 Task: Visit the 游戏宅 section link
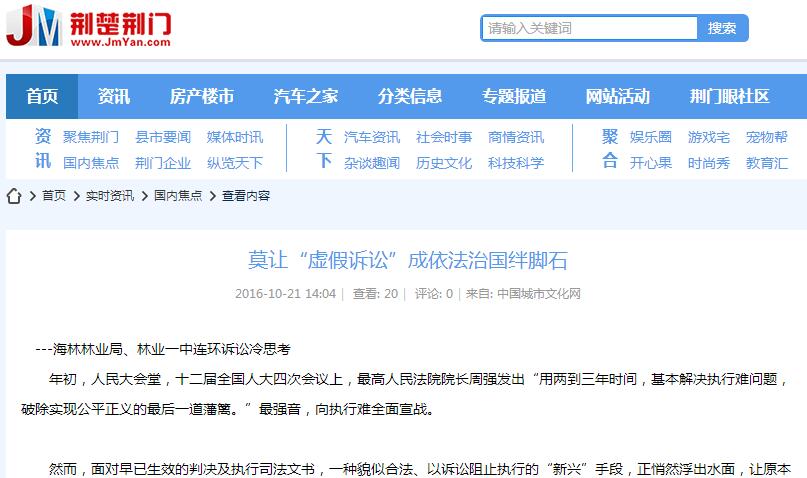tap(709, 137)
